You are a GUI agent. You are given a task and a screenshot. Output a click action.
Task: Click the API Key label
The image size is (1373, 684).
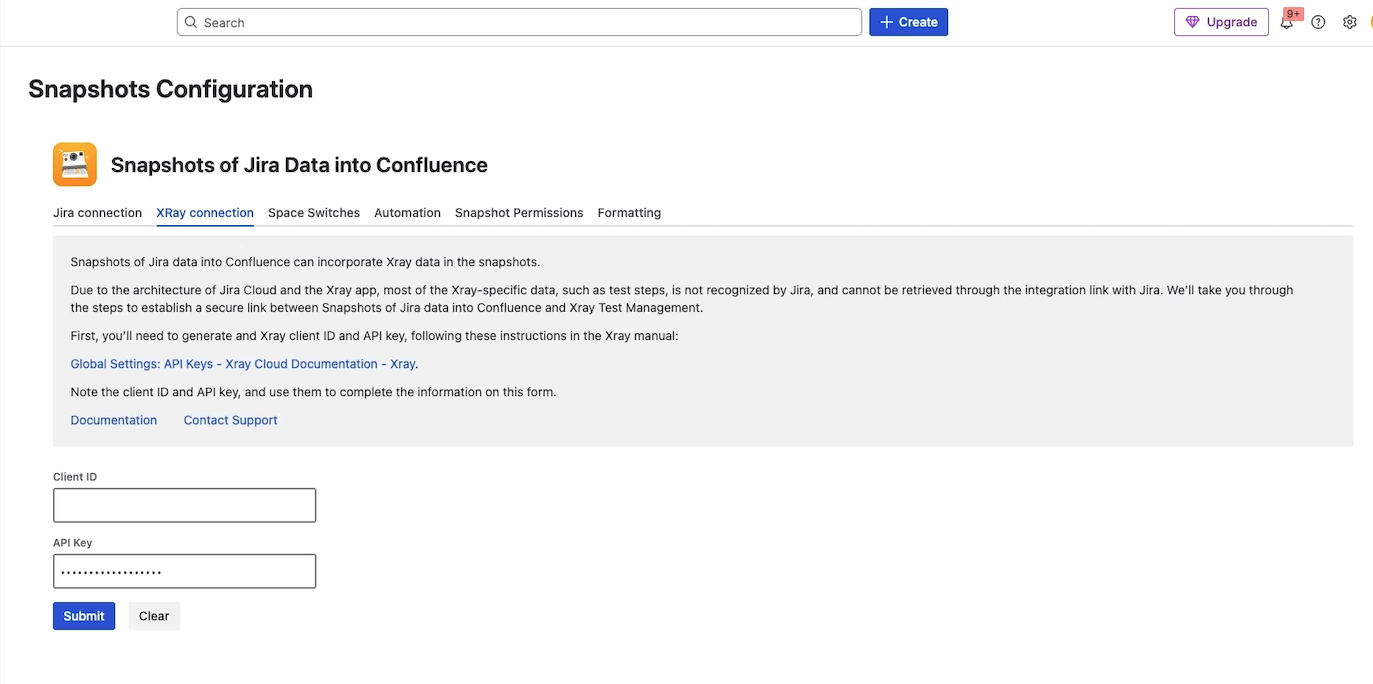coord(73,543)
